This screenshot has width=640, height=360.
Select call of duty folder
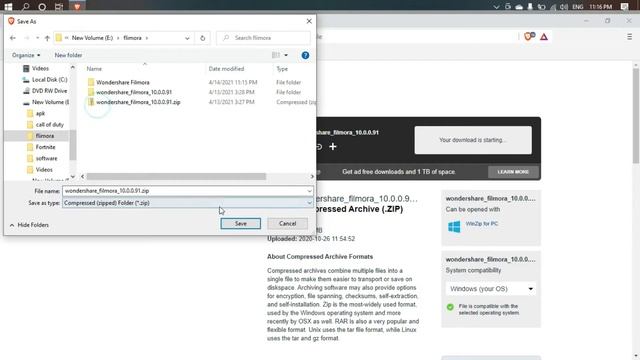(49, 124)
